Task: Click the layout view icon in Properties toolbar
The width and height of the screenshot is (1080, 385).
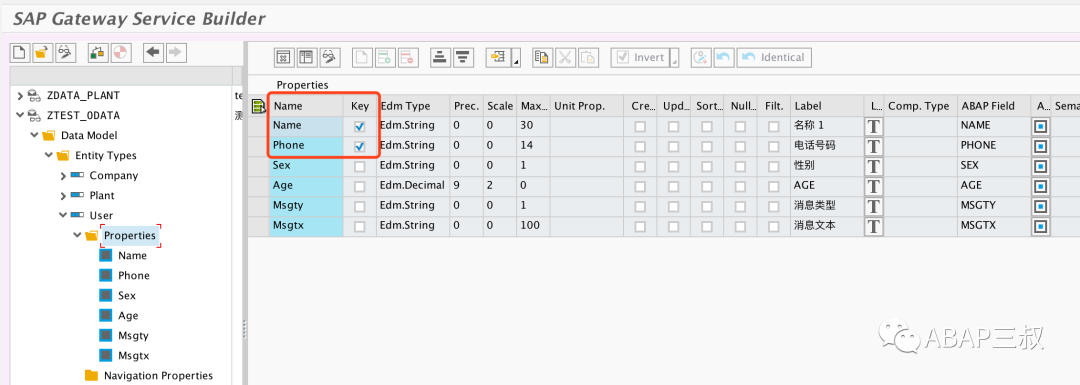Action: coord(306,58)
